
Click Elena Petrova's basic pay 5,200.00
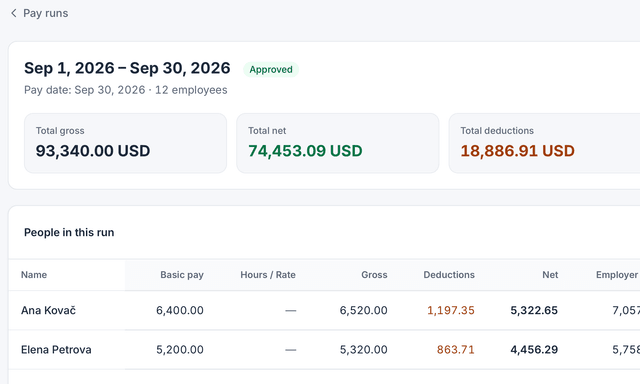click(x=180, y=350)
